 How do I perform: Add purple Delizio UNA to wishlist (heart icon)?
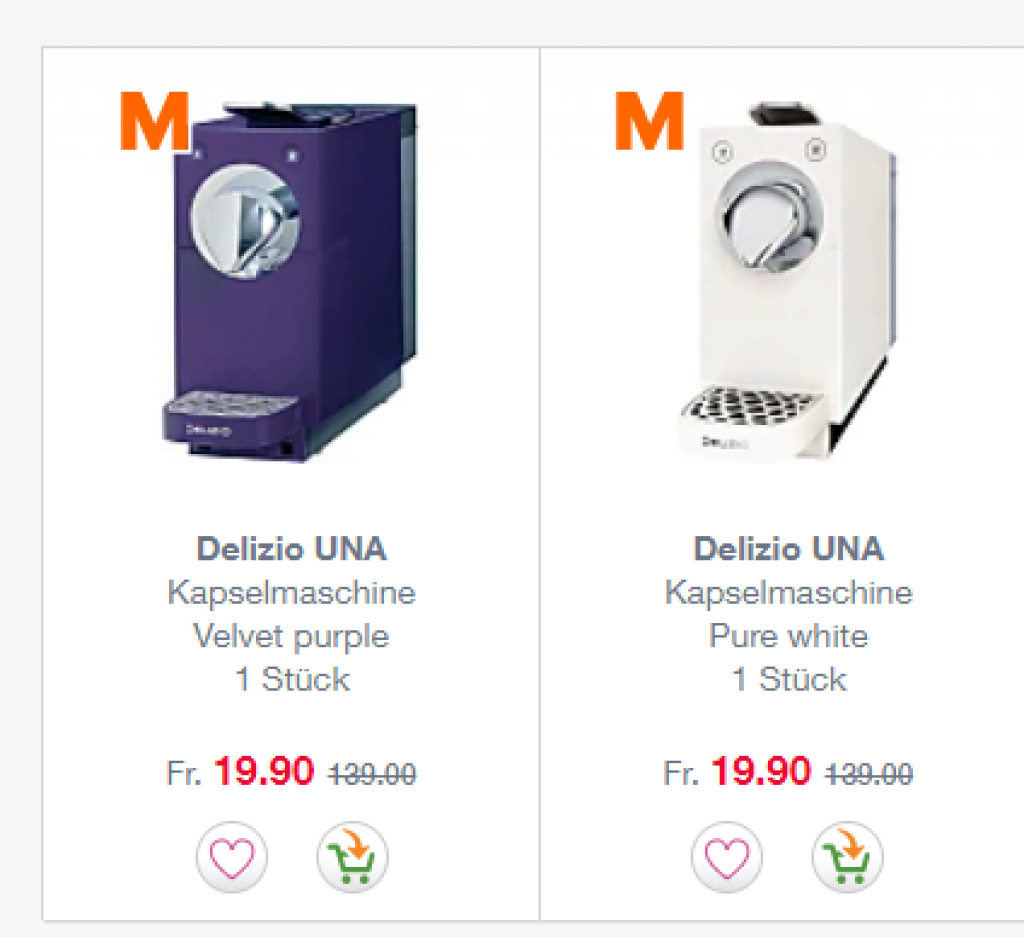click(x=231, y=857)
